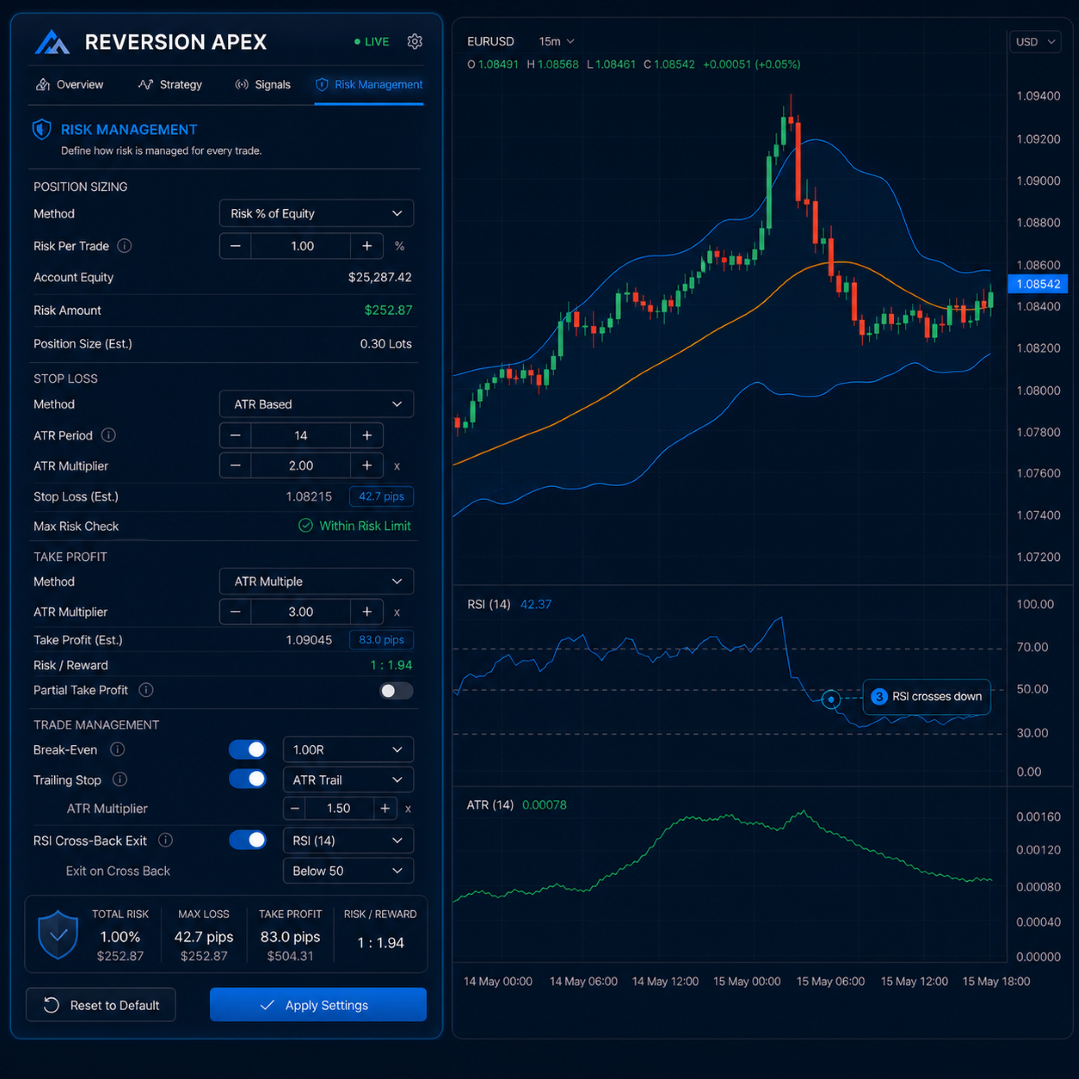This screenshot has height=1079, width=1079.
Task: Click the current price tag 1.08542
Action: [1038, 284]
